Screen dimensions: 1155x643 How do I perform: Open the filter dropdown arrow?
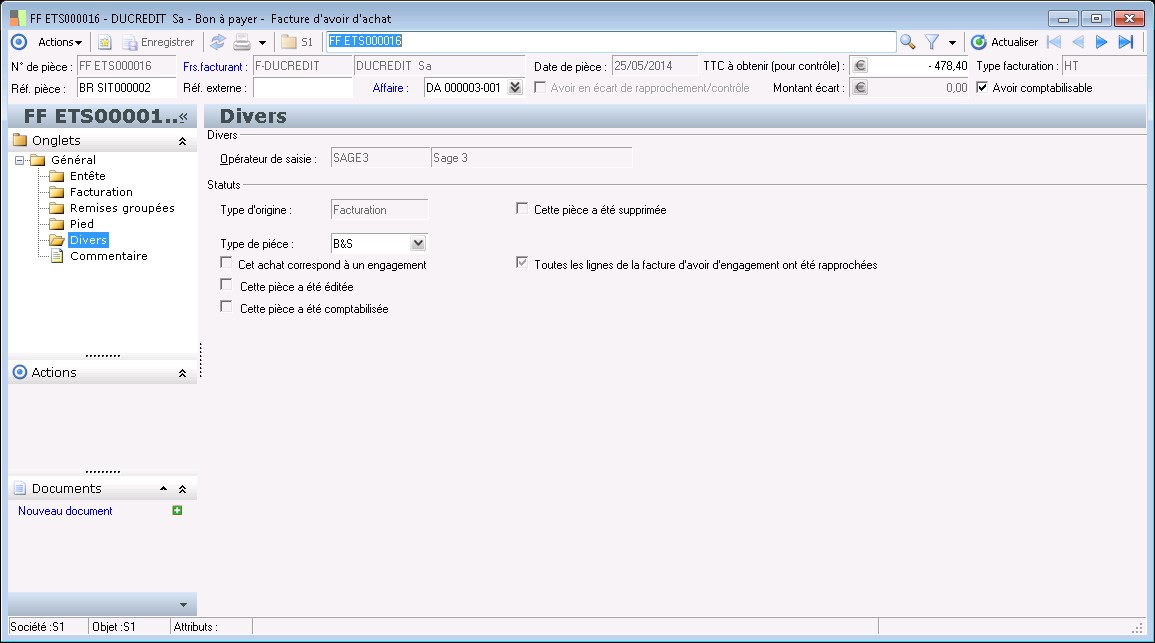pyautogui.click(x=952, y=43)
